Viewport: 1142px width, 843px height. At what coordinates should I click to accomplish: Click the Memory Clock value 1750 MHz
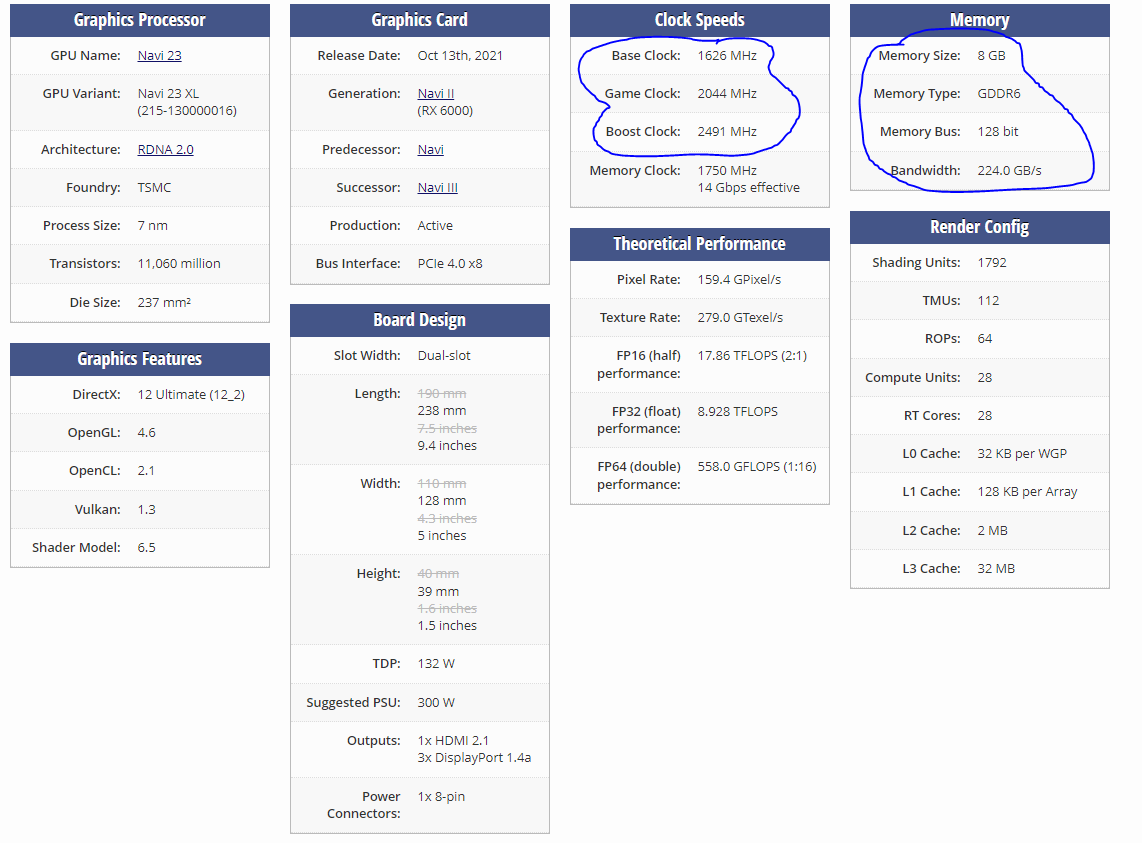(x=727, y=170)
